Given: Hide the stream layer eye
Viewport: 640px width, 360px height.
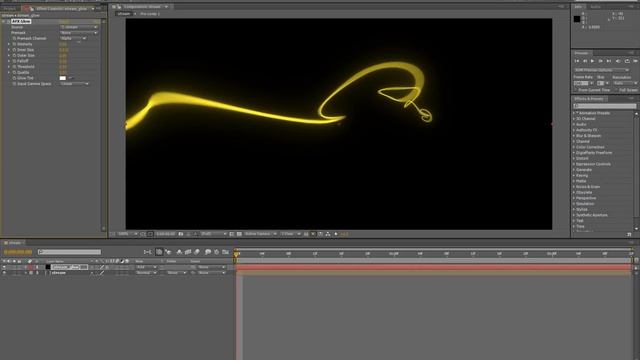Looking at the screenshot, I should [x=4, y=273].
